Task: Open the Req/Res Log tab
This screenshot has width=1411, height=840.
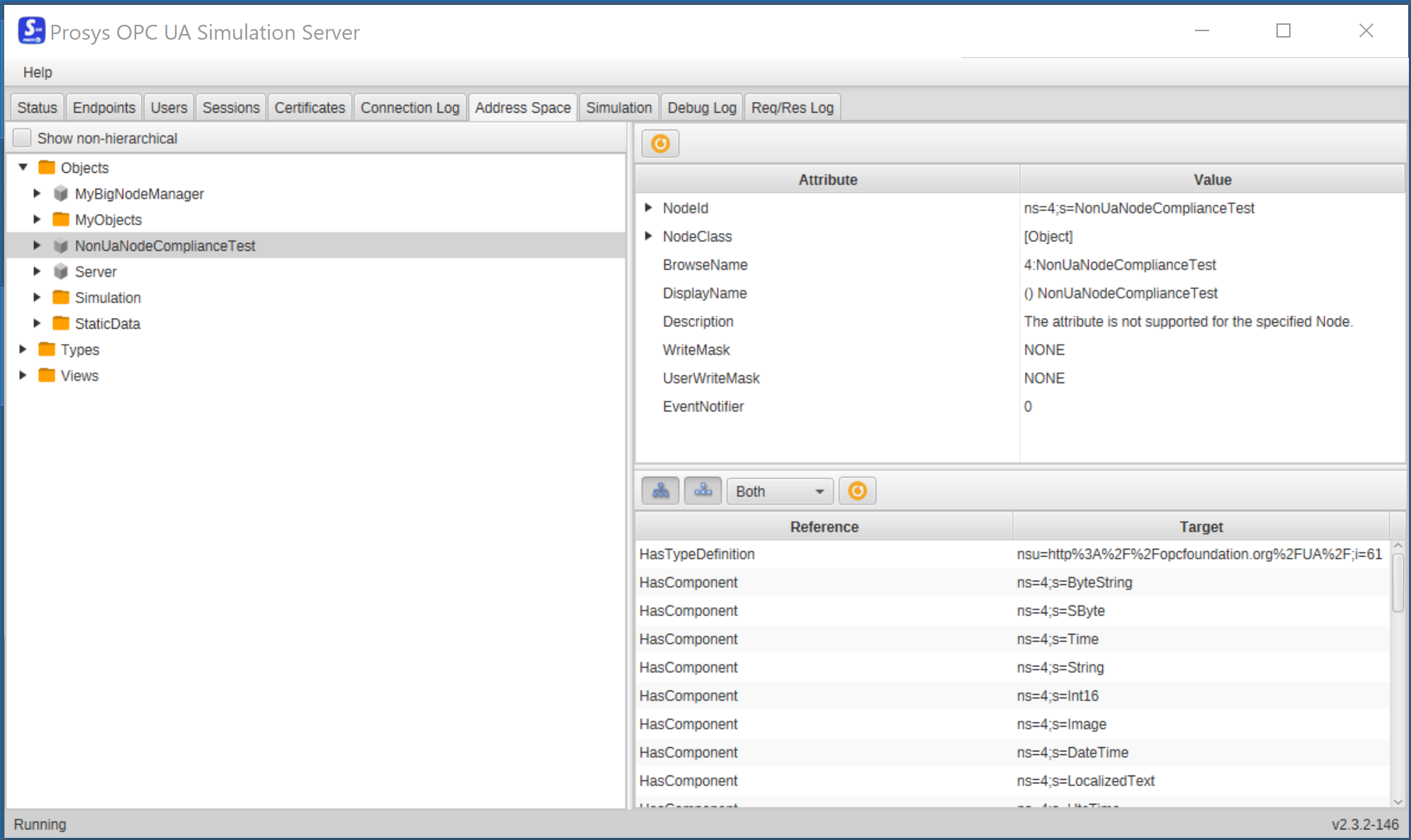Action: pyautogui.click(x=792, y=108)
